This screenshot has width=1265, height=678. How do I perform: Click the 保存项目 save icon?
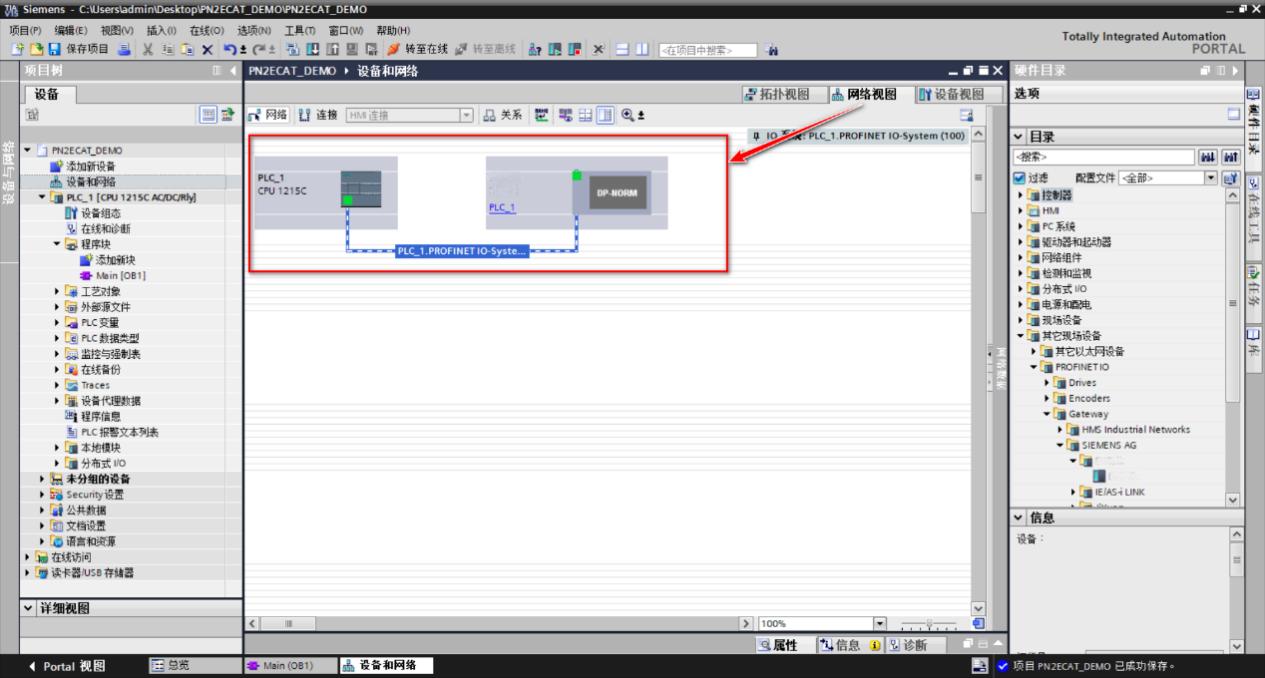tap(54, 49)
